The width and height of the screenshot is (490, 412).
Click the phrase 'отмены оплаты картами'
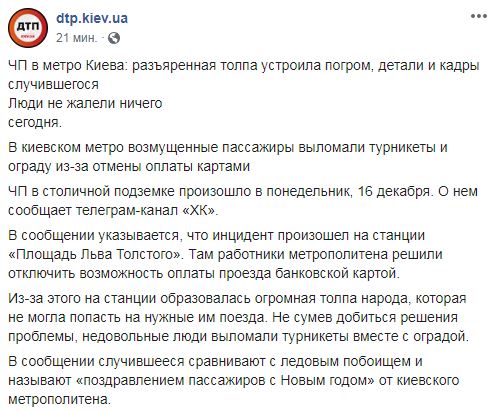click(171, 166)
